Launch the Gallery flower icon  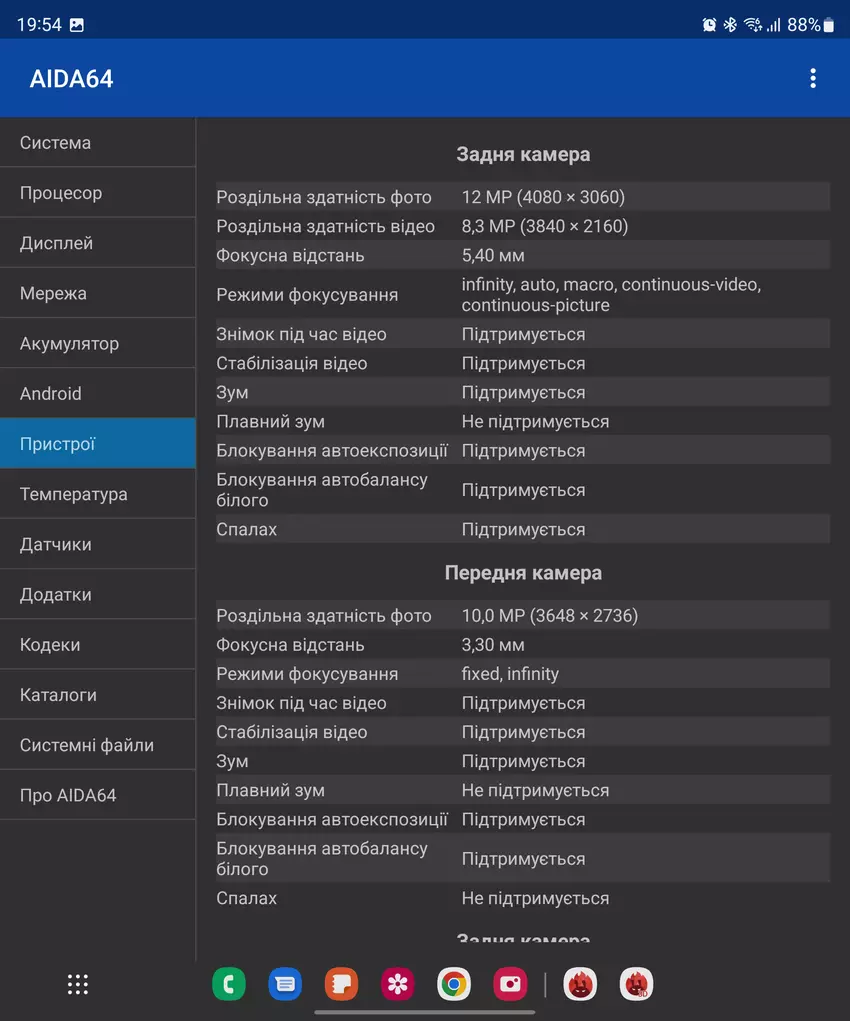tap(398, 985)
